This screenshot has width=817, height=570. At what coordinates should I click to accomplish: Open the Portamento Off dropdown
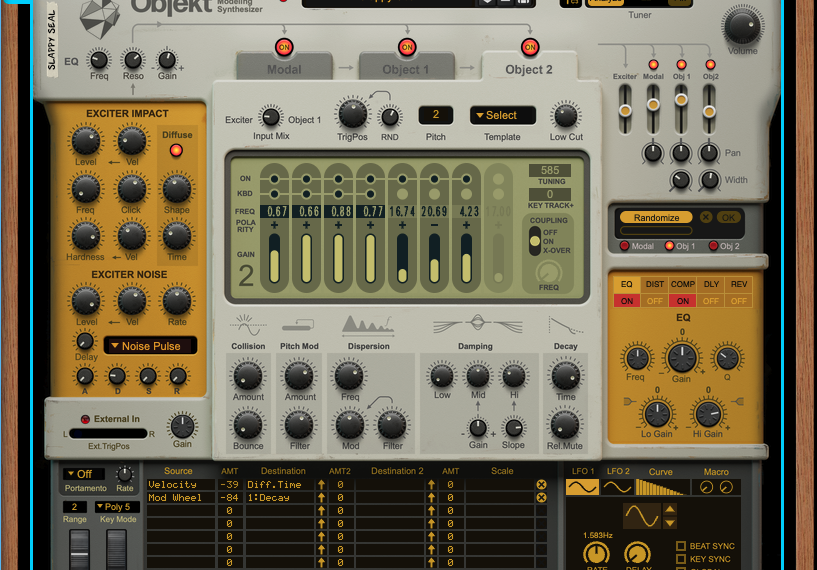tap(84, 474)
